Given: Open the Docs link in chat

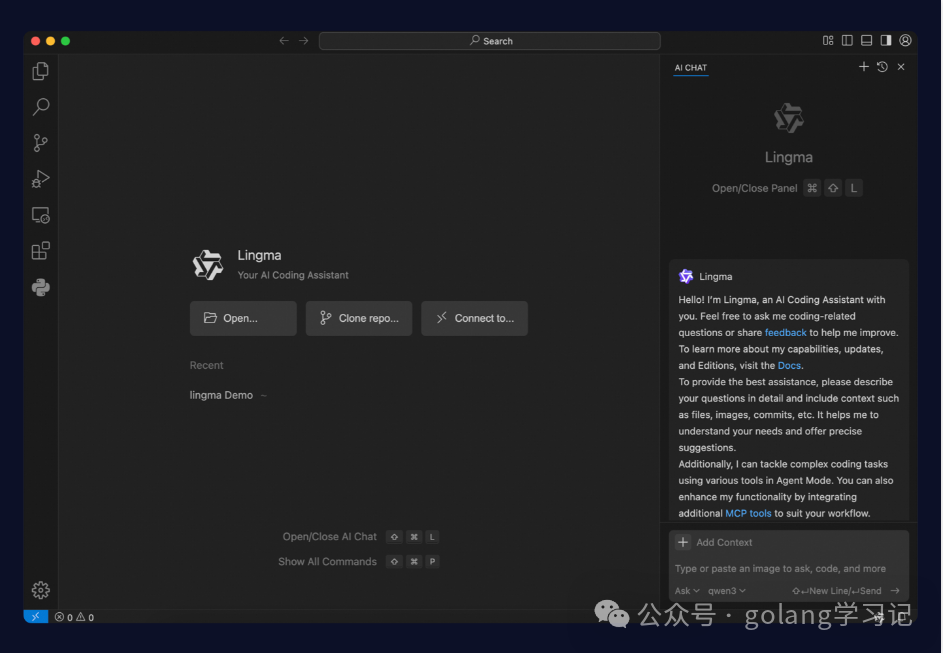Looking at the screenshot, I should 789,366.
